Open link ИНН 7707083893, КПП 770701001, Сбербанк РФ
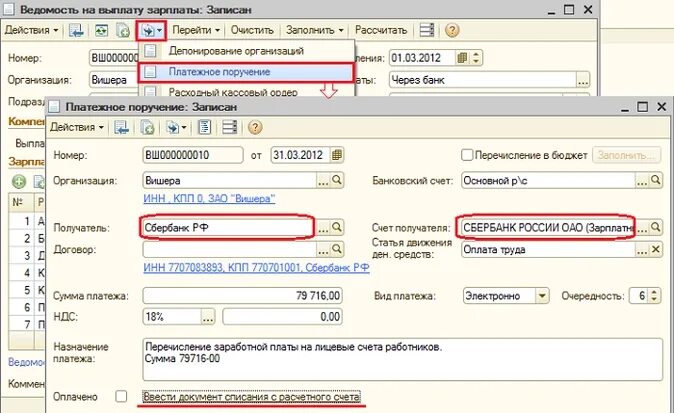674x413 pixels. pyautogui.click(x=256, y=267)
